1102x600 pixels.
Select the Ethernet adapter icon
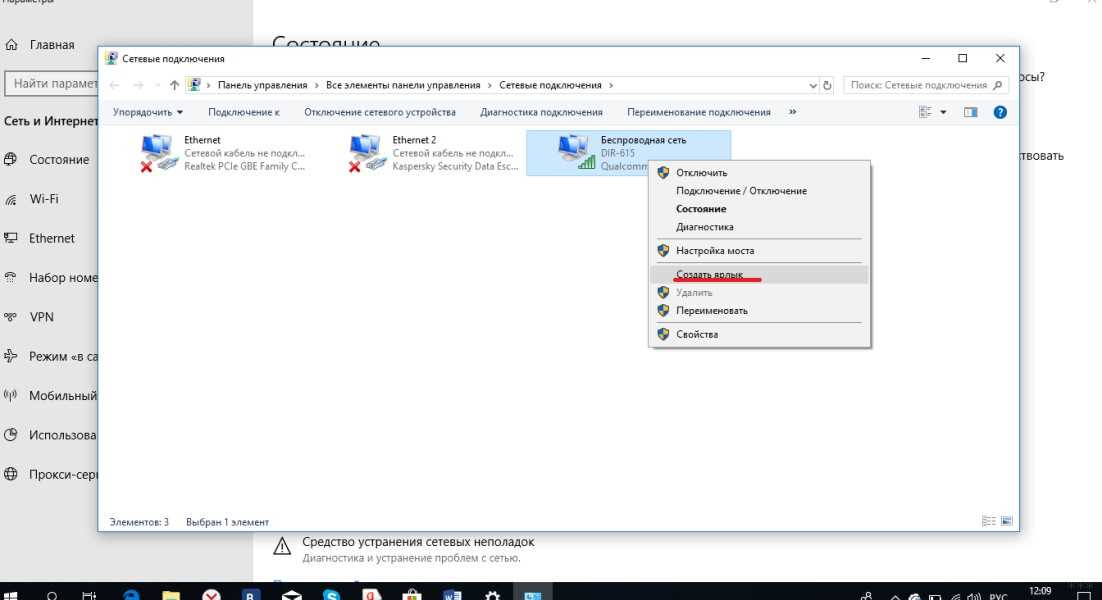pos(158,153)
